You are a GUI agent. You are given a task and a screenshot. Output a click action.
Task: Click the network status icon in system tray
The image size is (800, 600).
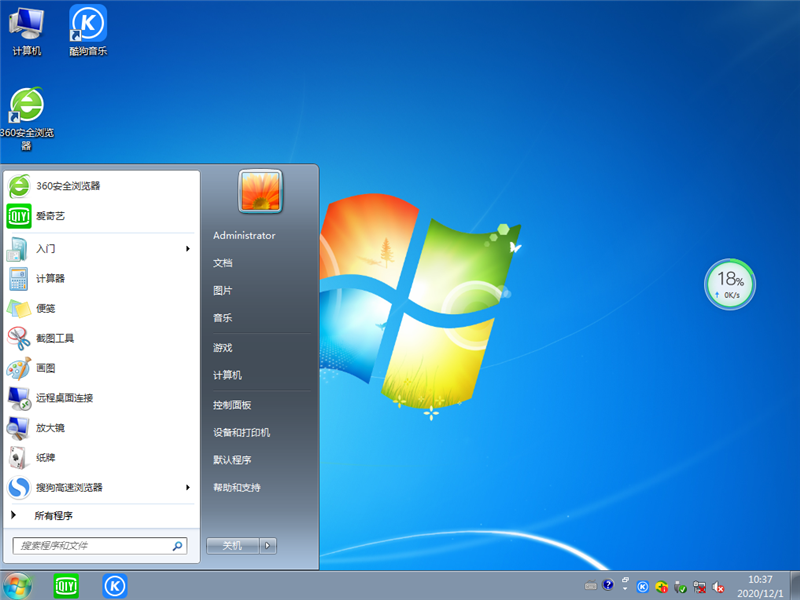(x=700, y=588)
